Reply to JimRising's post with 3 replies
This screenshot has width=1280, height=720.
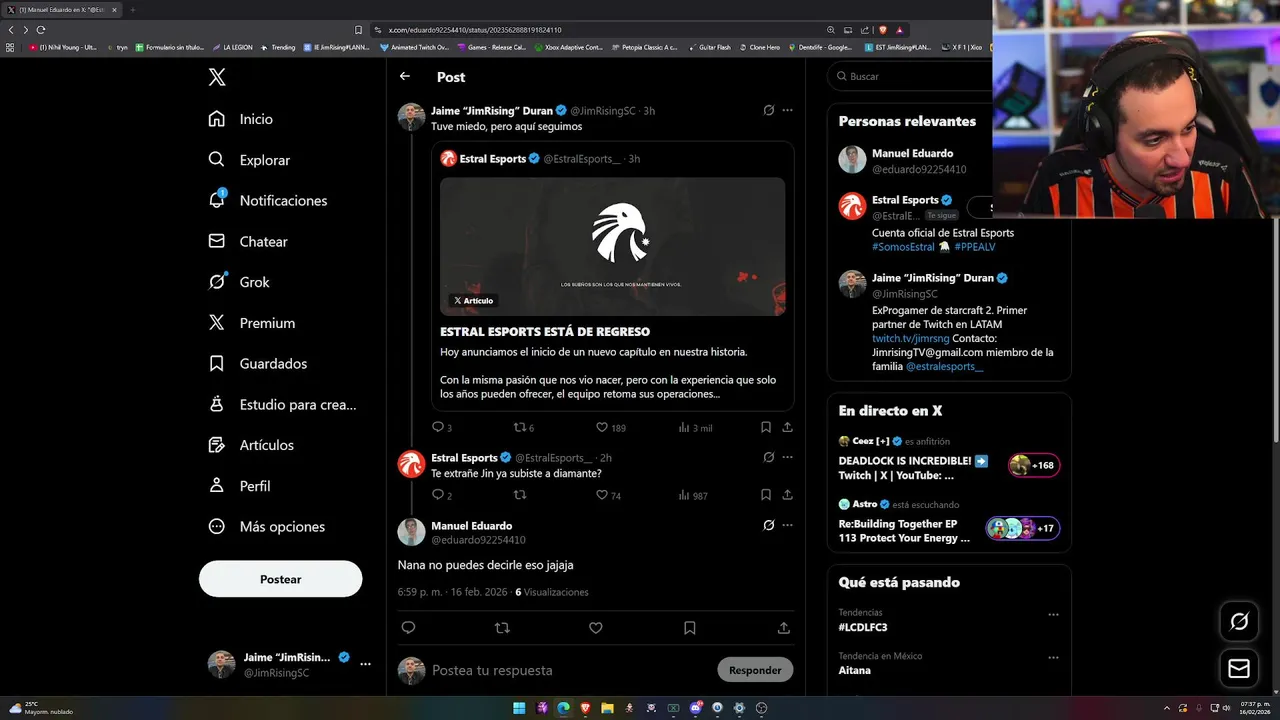[x=442, y=427]
